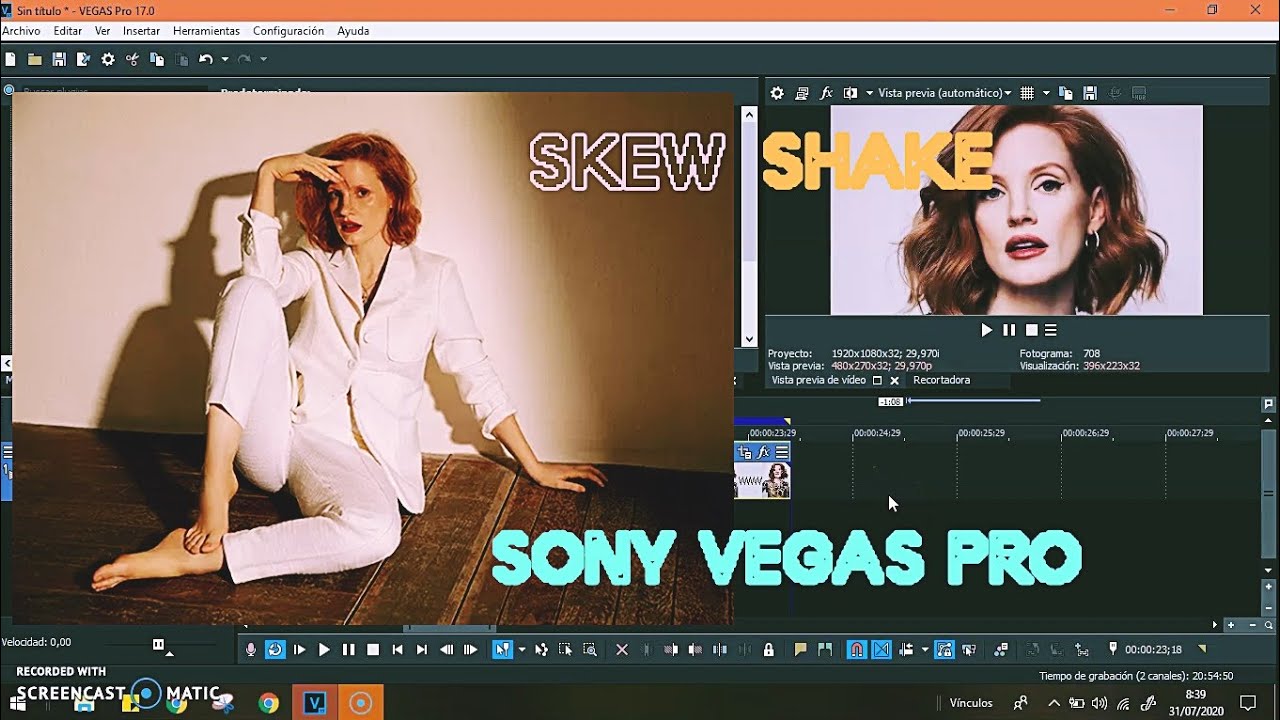This screenshot has width=1280, height=720.
Task: Open the Insertar menu
Action: [x=141, y=31]
